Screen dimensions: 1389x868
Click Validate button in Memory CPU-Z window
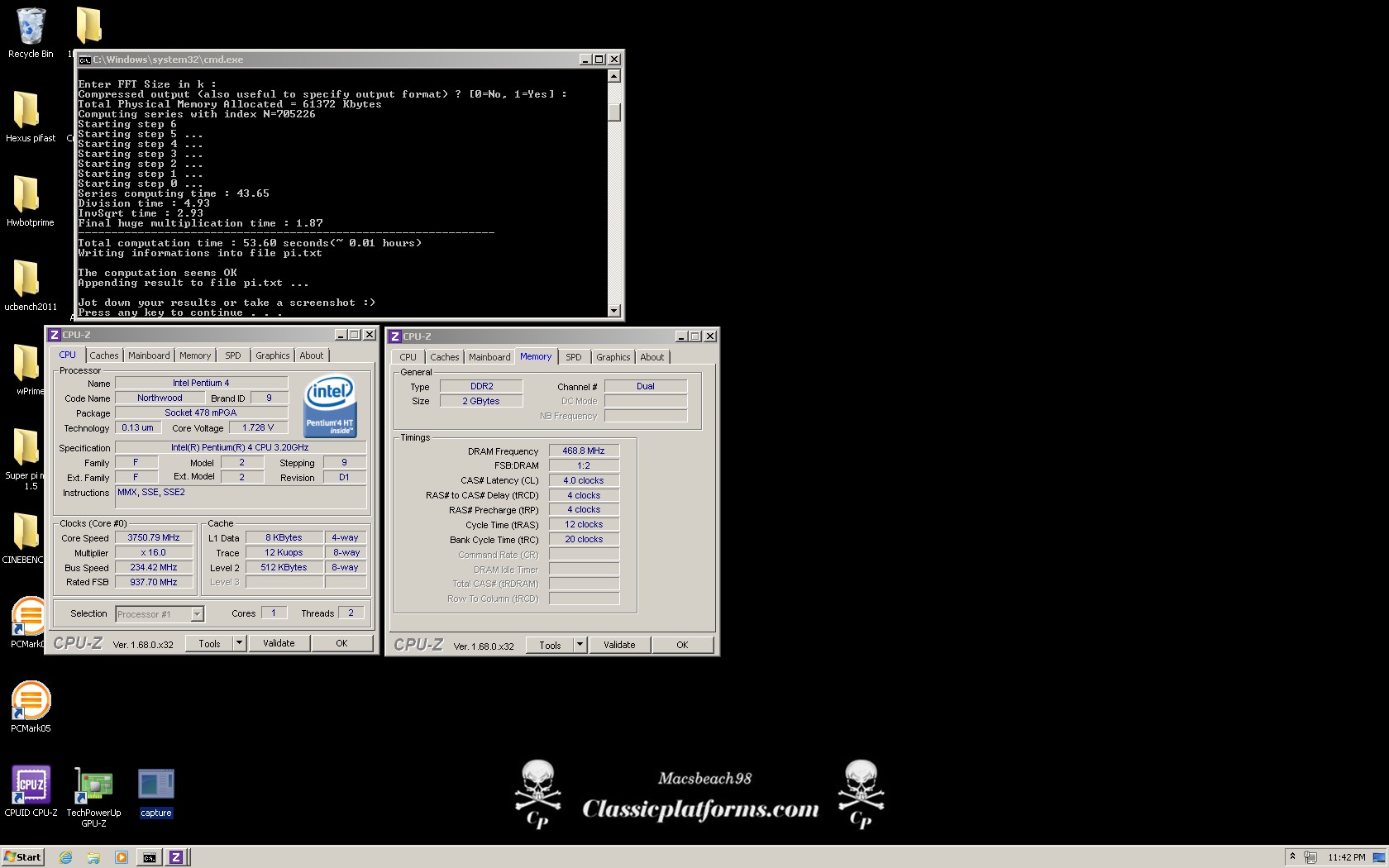(x=619, y=645)
